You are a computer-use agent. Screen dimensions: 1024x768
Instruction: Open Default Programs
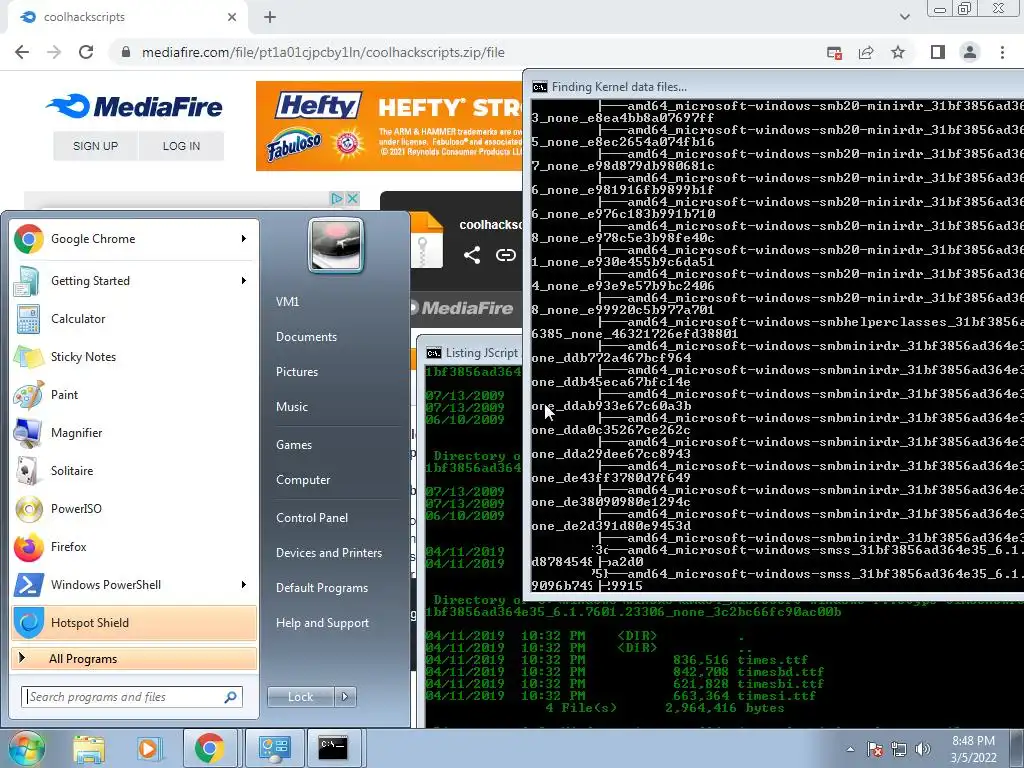click(x=322, y=588)
